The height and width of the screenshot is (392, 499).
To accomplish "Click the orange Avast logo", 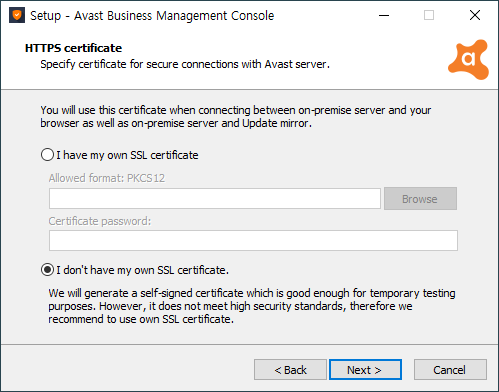I will click(469, 60).
